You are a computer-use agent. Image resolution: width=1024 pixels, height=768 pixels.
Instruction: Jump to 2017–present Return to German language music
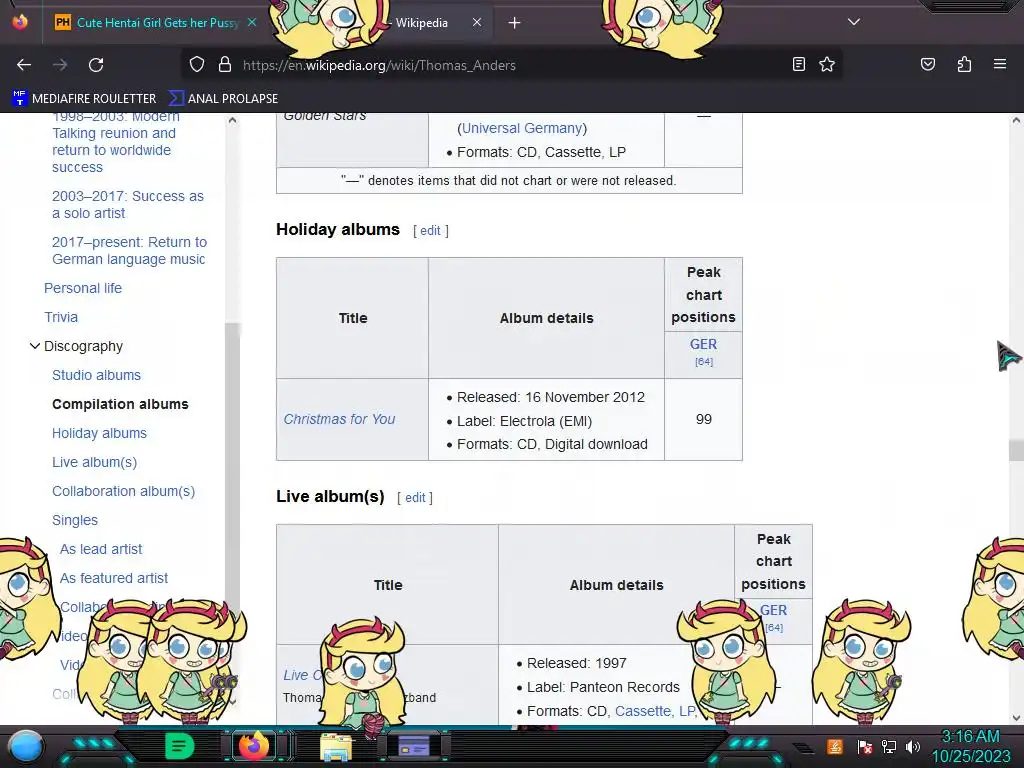(x=129, y=251)
